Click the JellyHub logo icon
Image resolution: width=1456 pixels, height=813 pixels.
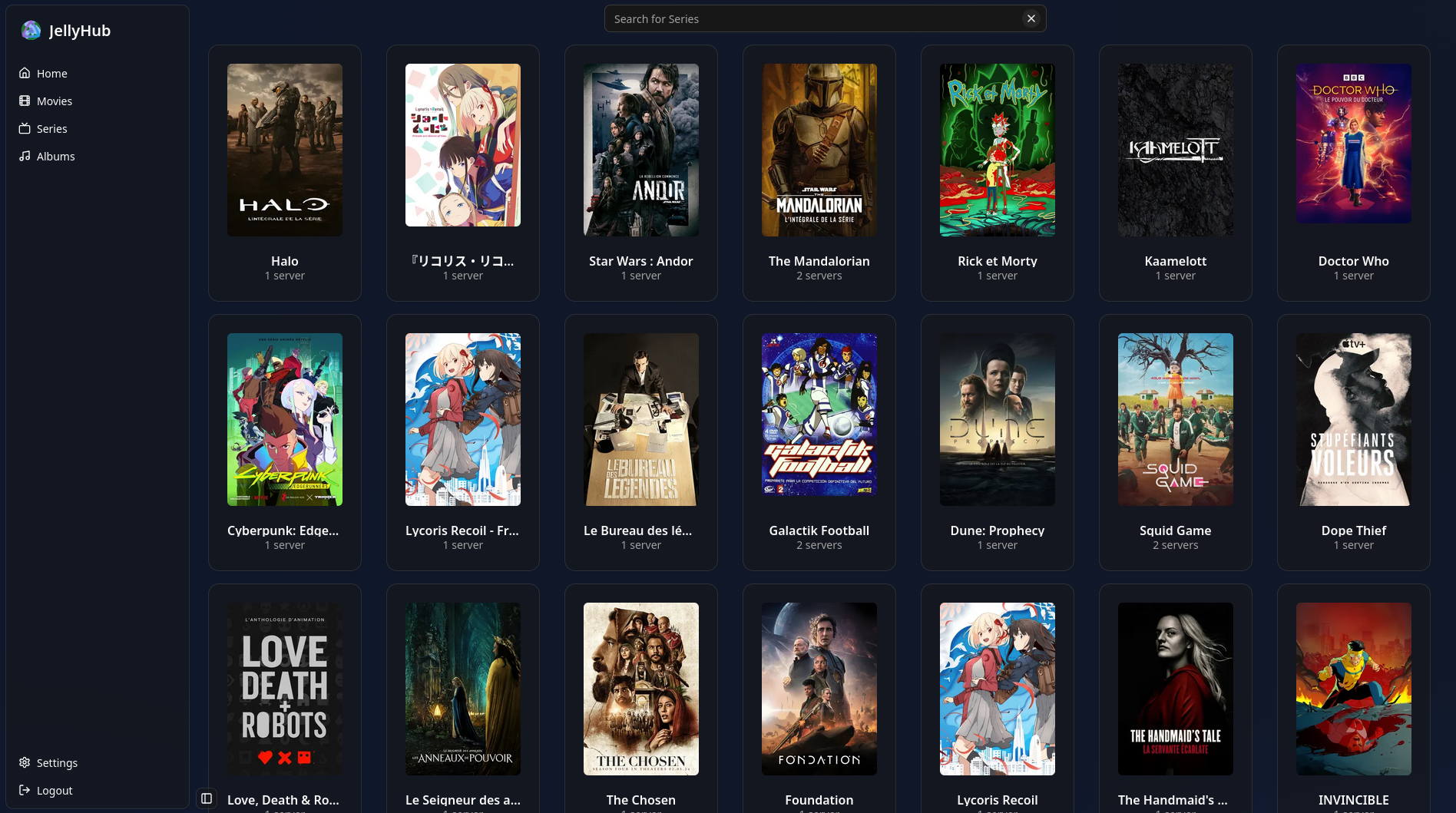click(x=31, y=30)
